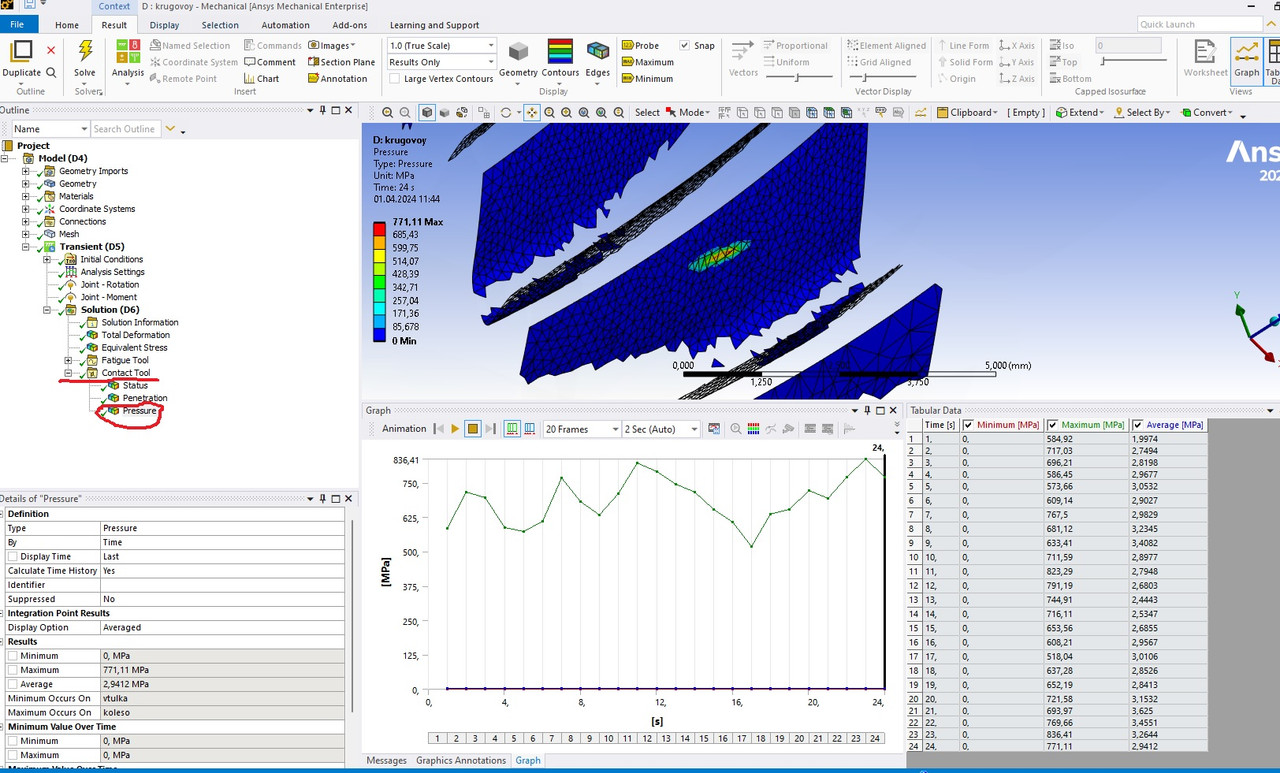Open the Extend selection menu
This screenshot has width=1280, height=773.
click(x=1082, y=113)
